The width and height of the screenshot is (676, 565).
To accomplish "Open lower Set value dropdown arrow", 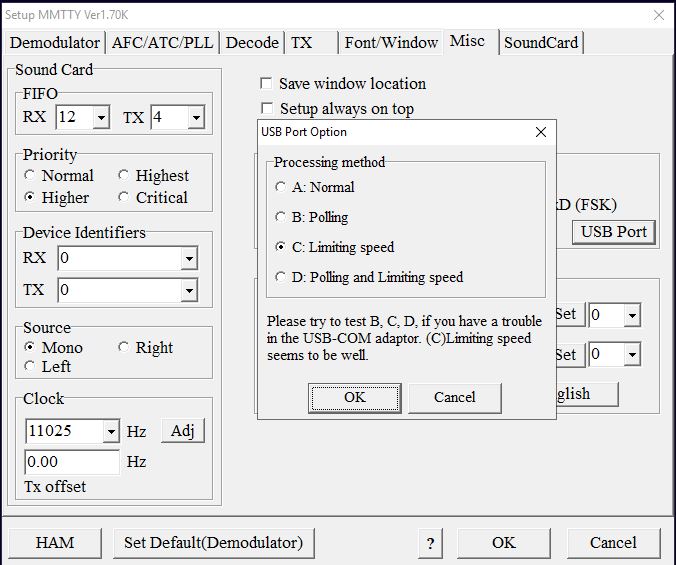I will coord(632,355).
